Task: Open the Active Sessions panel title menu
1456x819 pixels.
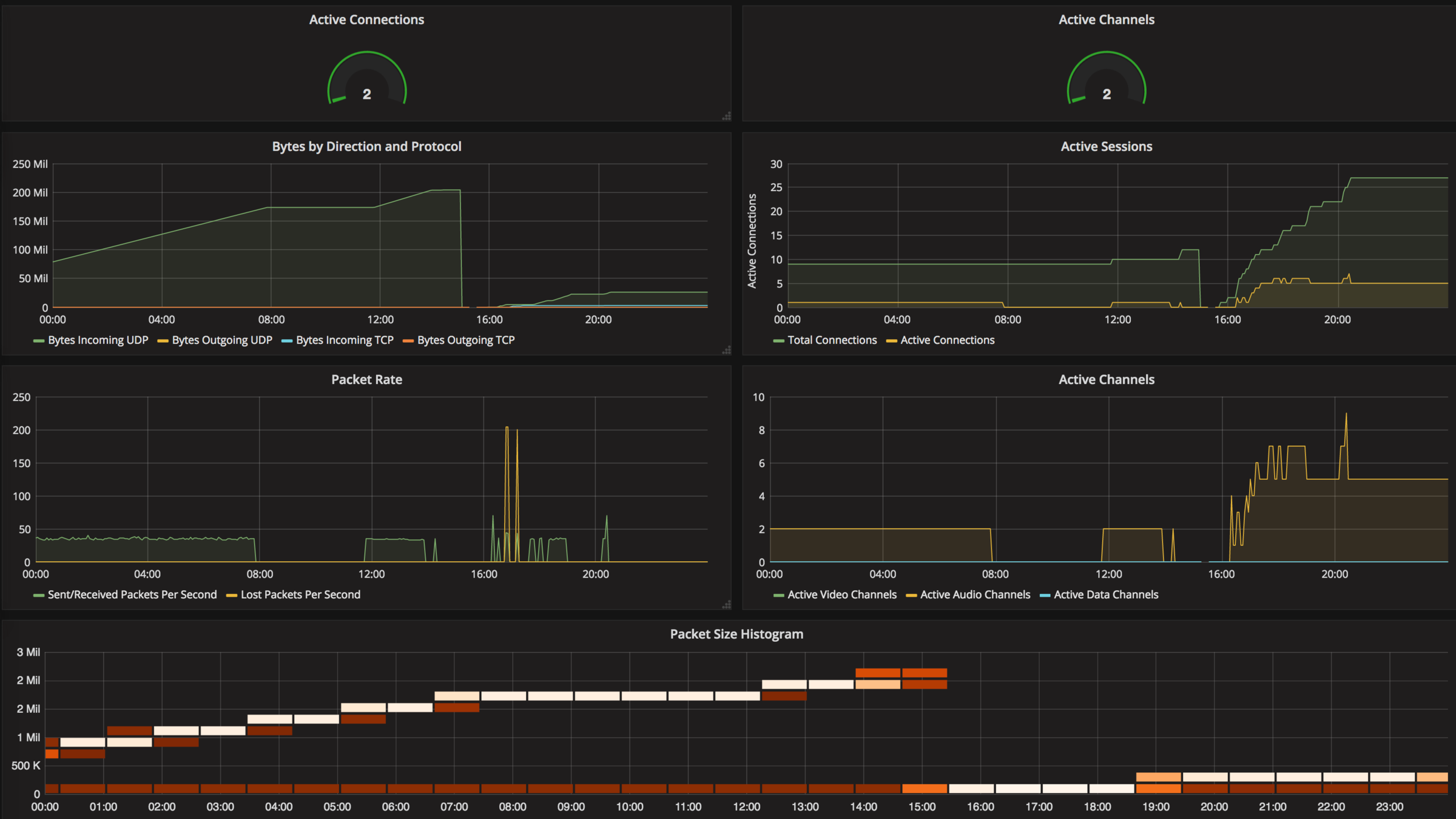Action: (1106, 147)
